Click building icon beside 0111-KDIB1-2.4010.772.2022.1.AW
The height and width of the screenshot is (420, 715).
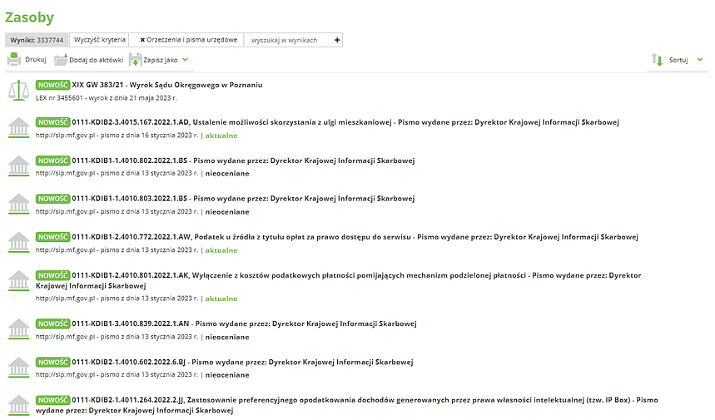[x=17, y=243]
